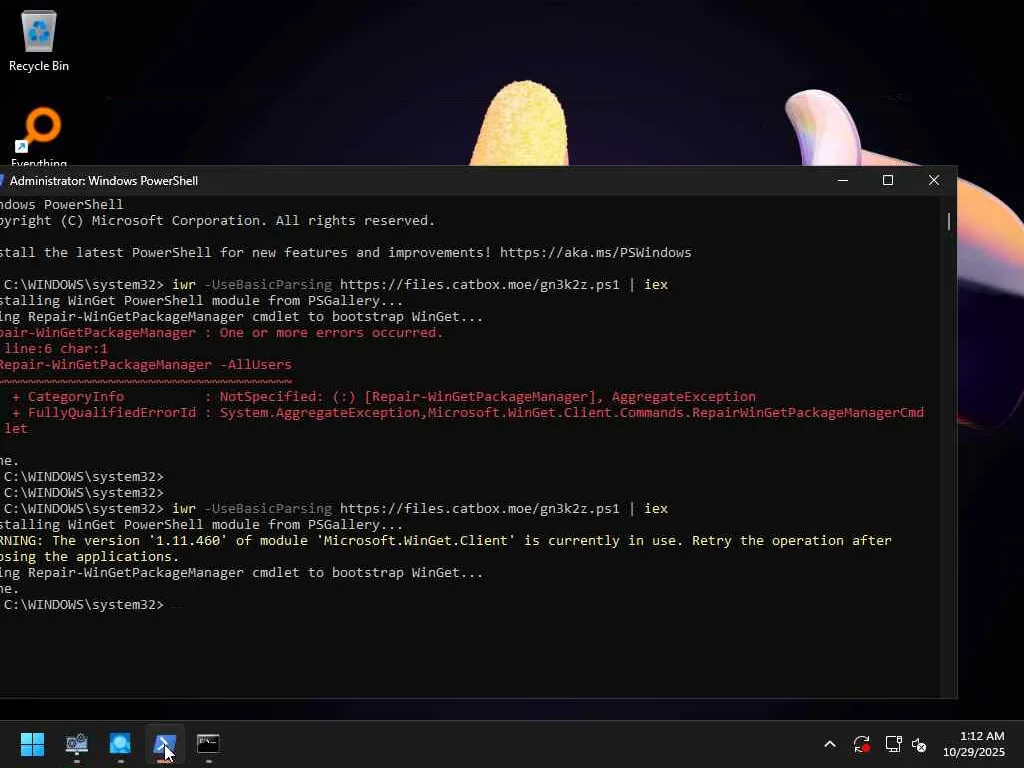The height and width of the screenshot is (768, 1024).
Task: Click the yellow warning about version '1.11.460'
Action: [445, 541]
